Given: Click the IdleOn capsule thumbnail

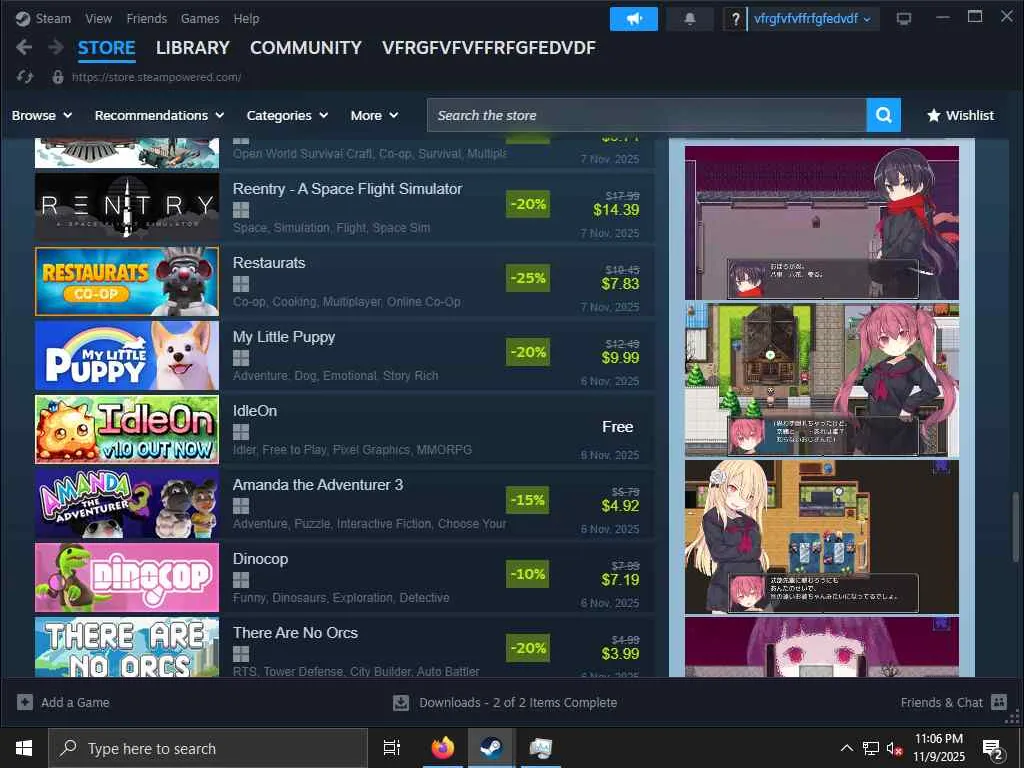Looking at the screenshot, I should pos(127,429).
